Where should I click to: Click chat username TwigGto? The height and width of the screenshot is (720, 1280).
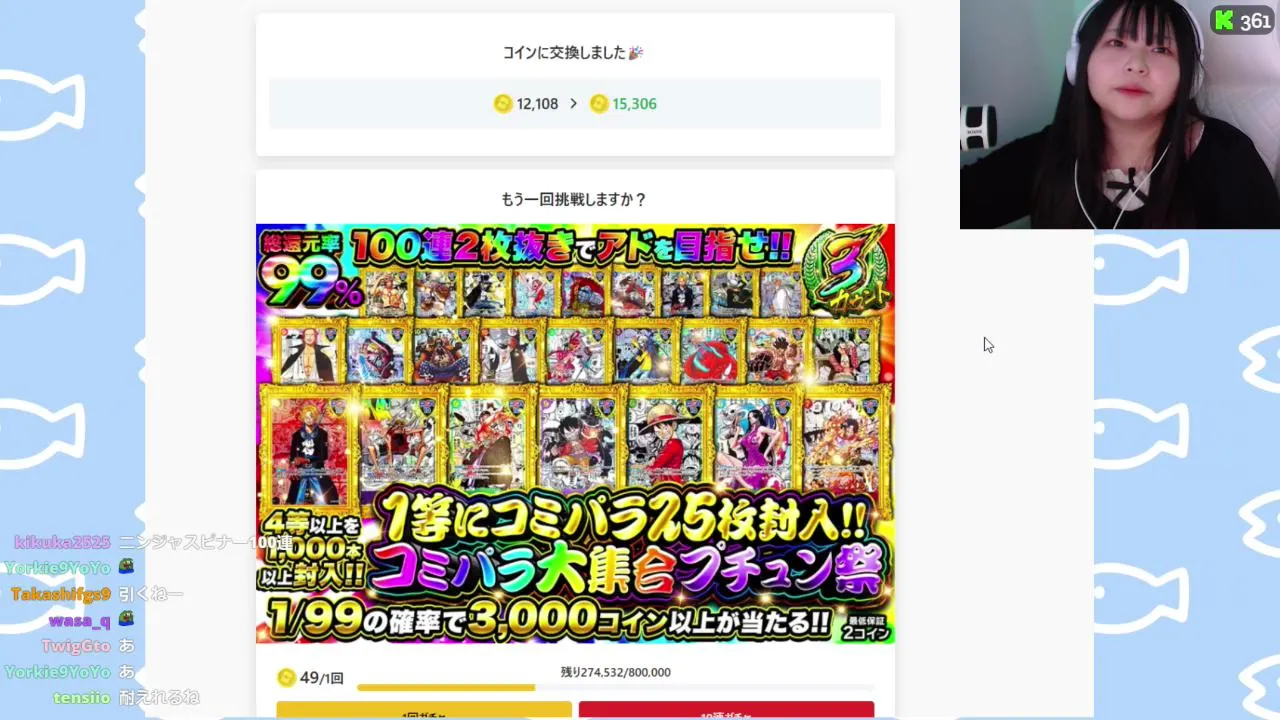(x=76, y=646)
